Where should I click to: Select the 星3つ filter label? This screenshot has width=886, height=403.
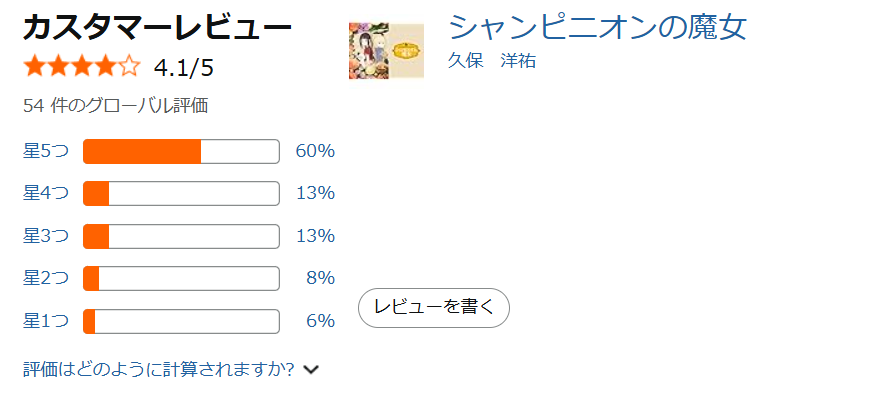tap(46, 236)
